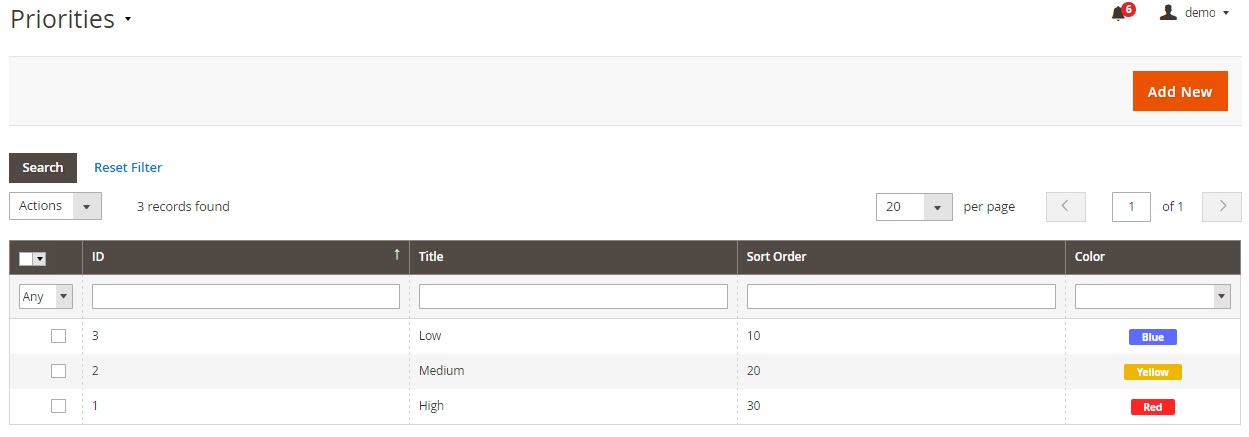The image size is (1249, 437).
Task: Sort by the Color column header
Action: 1154,257
